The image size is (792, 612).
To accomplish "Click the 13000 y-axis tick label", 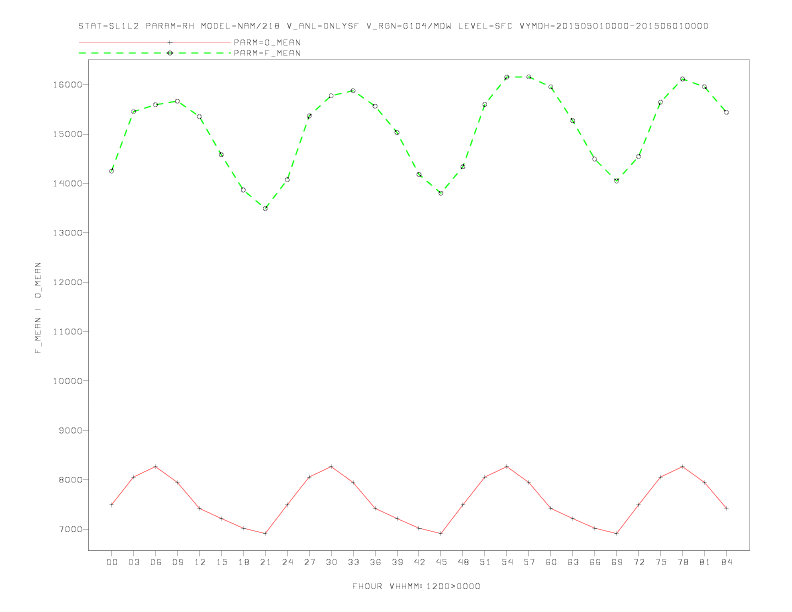I will [x=68, y=233].
